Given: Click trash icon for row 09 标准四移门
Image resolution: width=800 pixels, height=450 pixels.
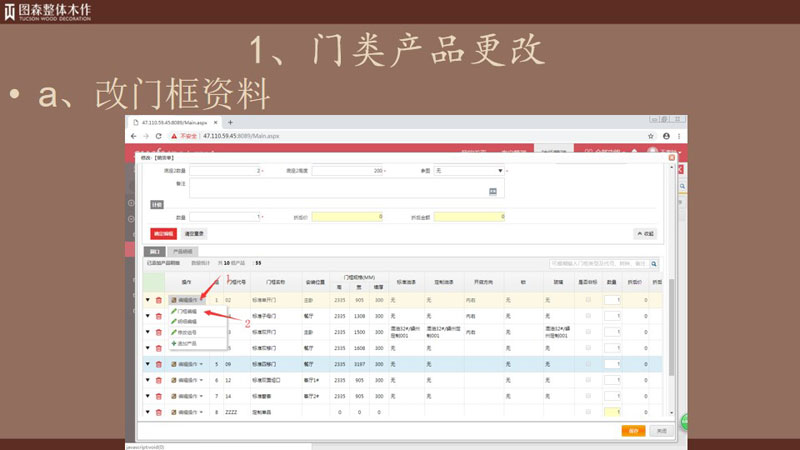Looking at the screenshot, I should 159,365.
